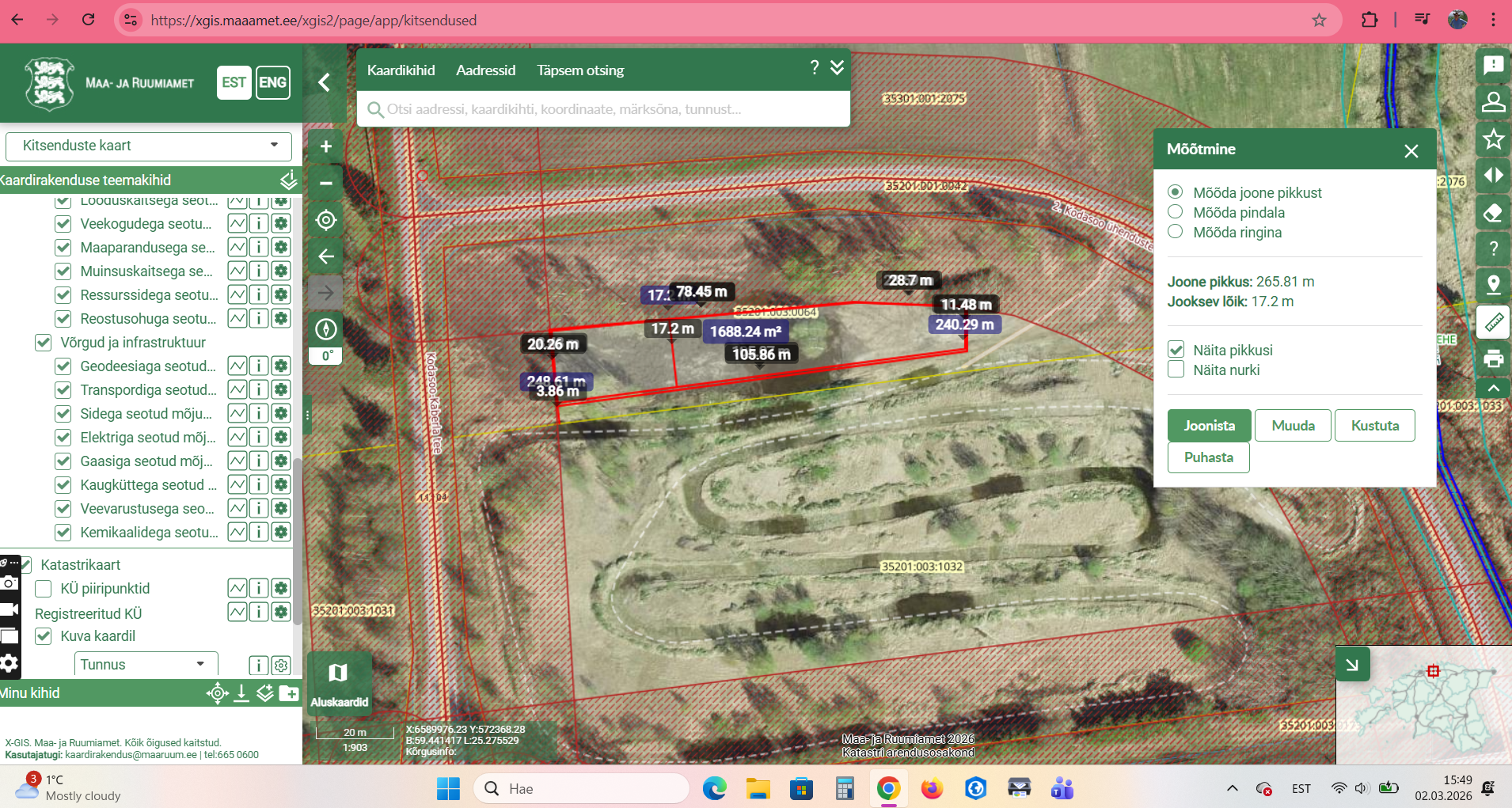Activate the locate my position icon

tap(325, 220)
